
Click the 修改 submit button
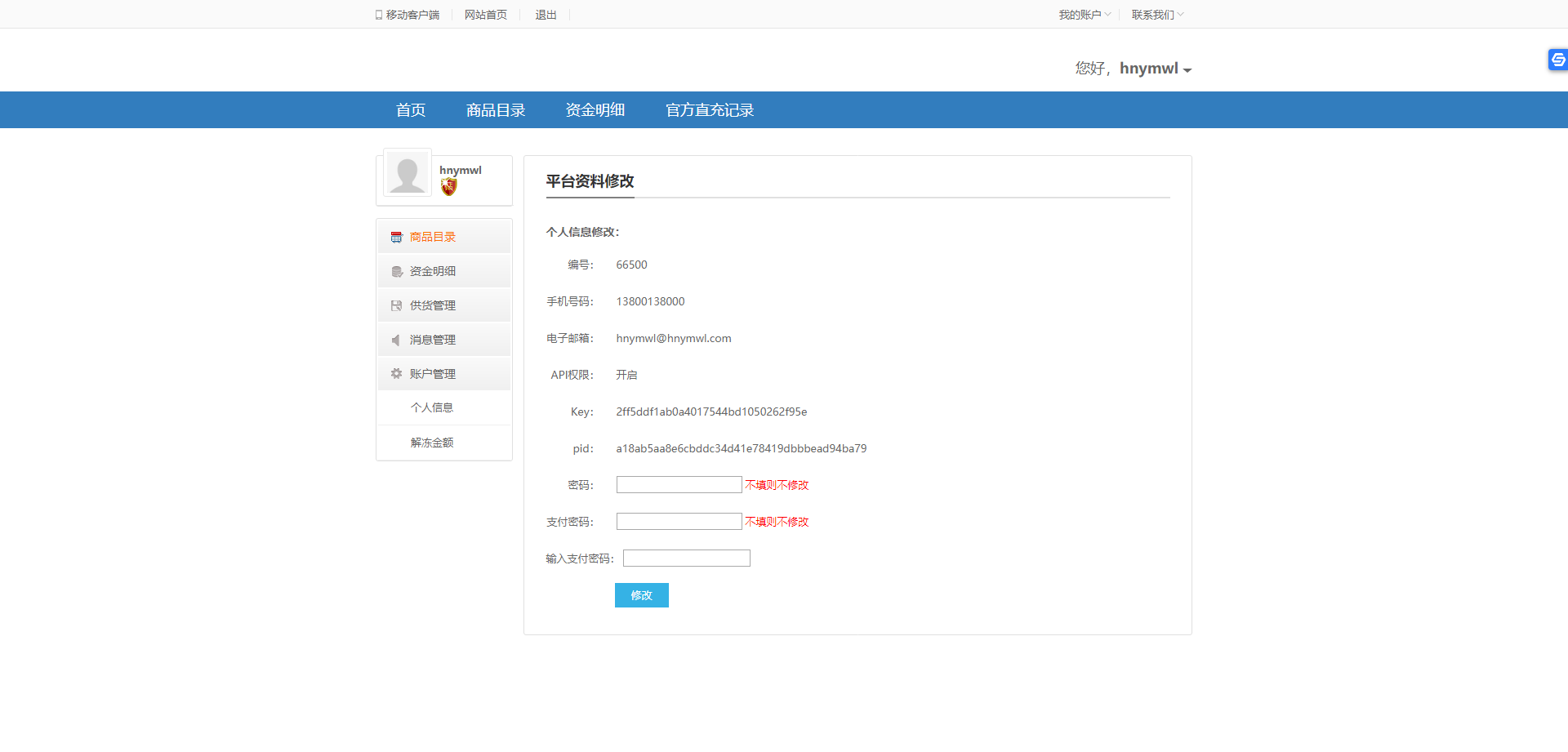pos(642,595)
